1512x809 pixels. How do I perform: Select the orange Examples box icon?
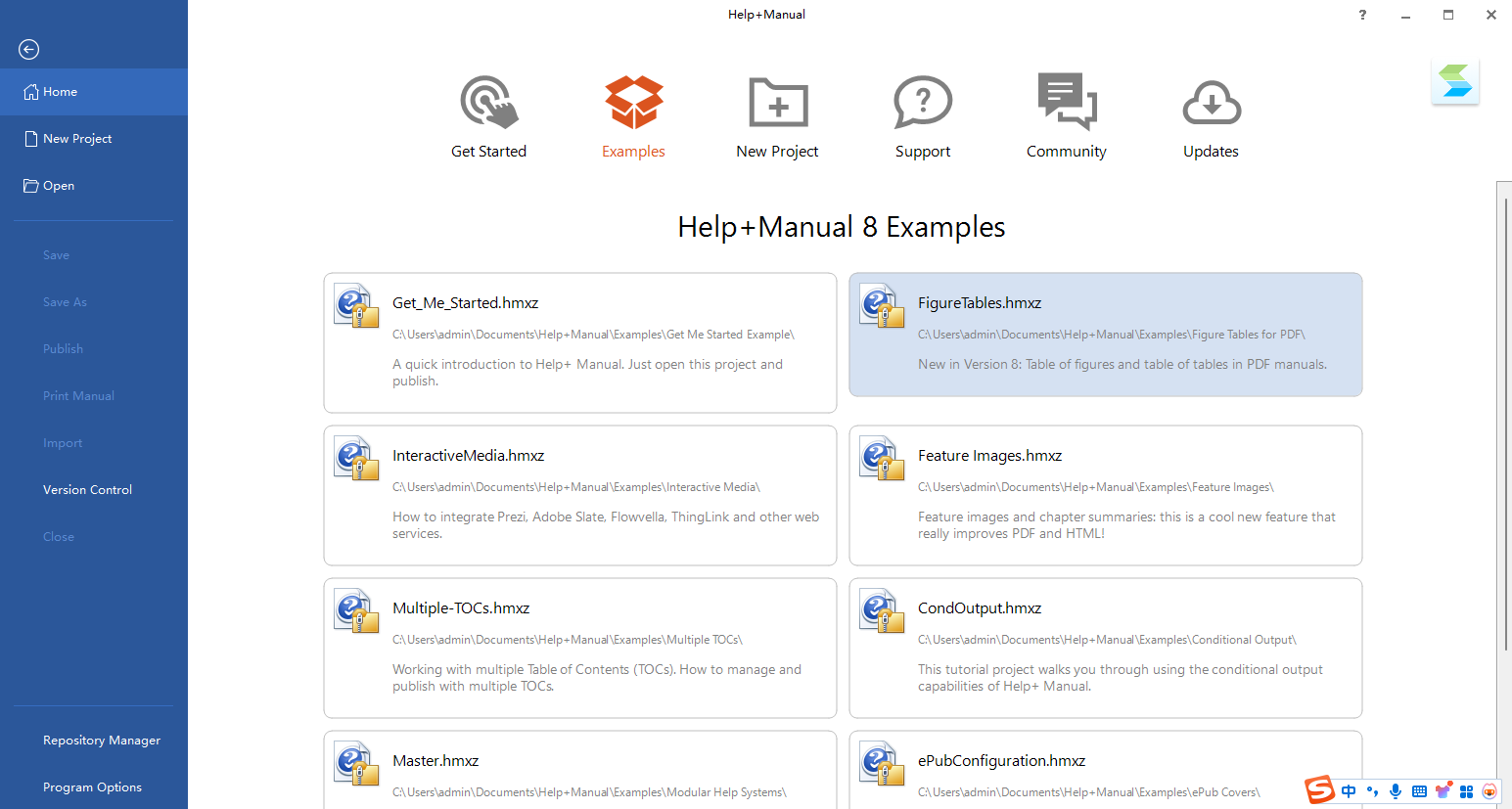(634, 102)
